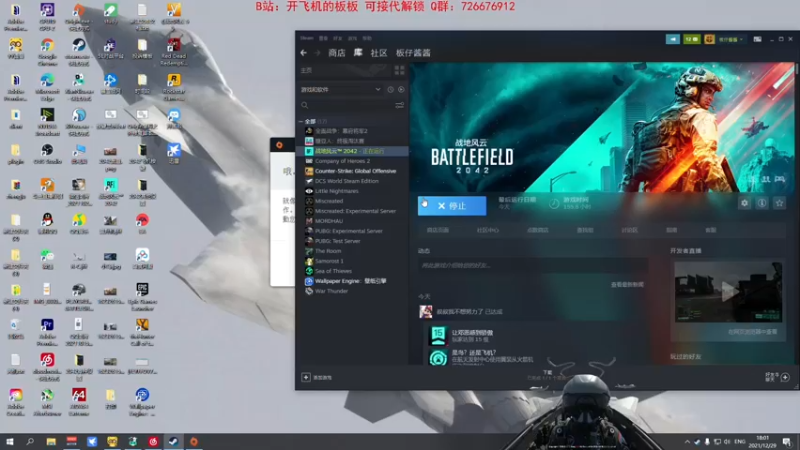The image size is (800, 450).
Task: Open the green friend notifications button
Action: tap(691, 39)
